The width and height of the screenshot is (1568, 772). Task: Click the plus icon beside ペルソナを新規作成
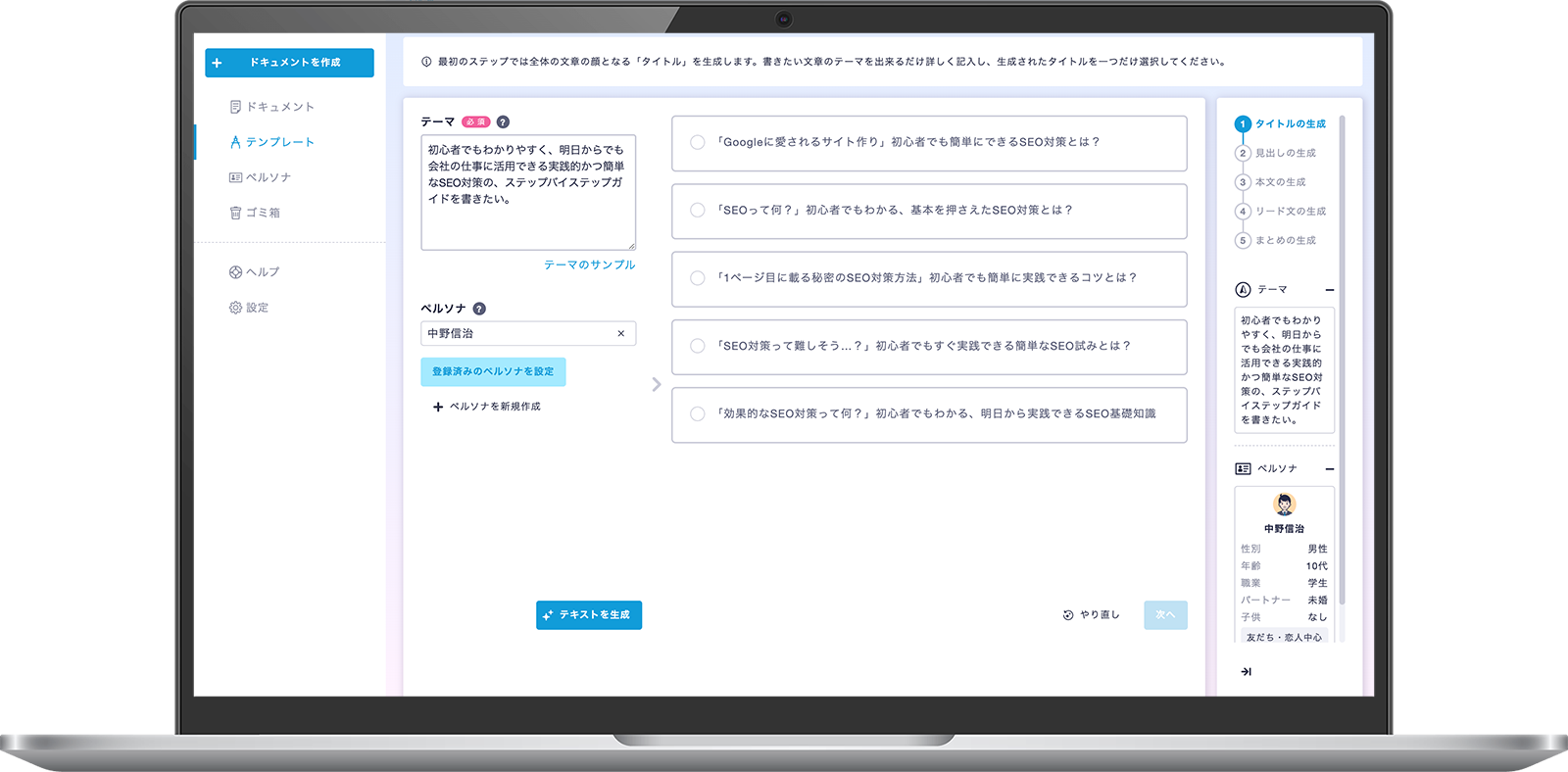(438, 407)
